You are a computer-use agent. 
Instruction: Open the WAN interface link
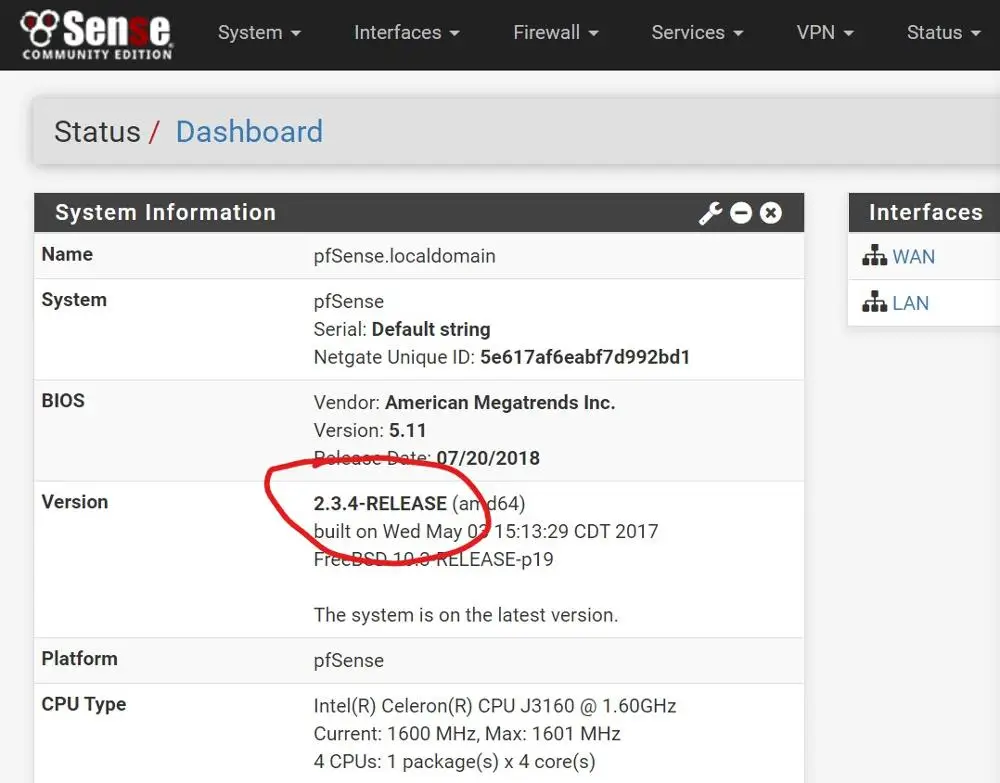(913, 256)
